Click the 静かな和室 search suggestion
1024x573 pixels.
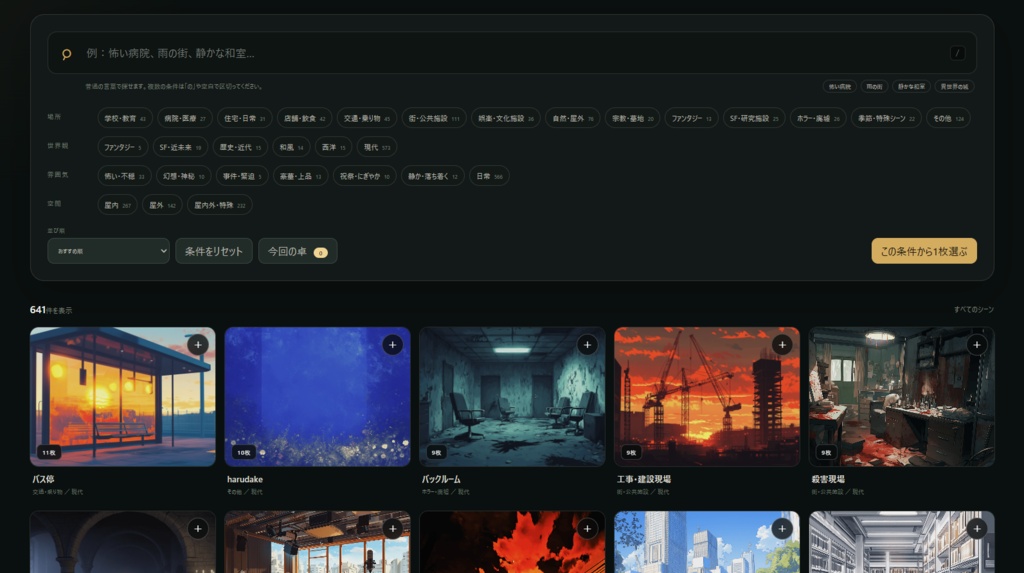point(911,86)
